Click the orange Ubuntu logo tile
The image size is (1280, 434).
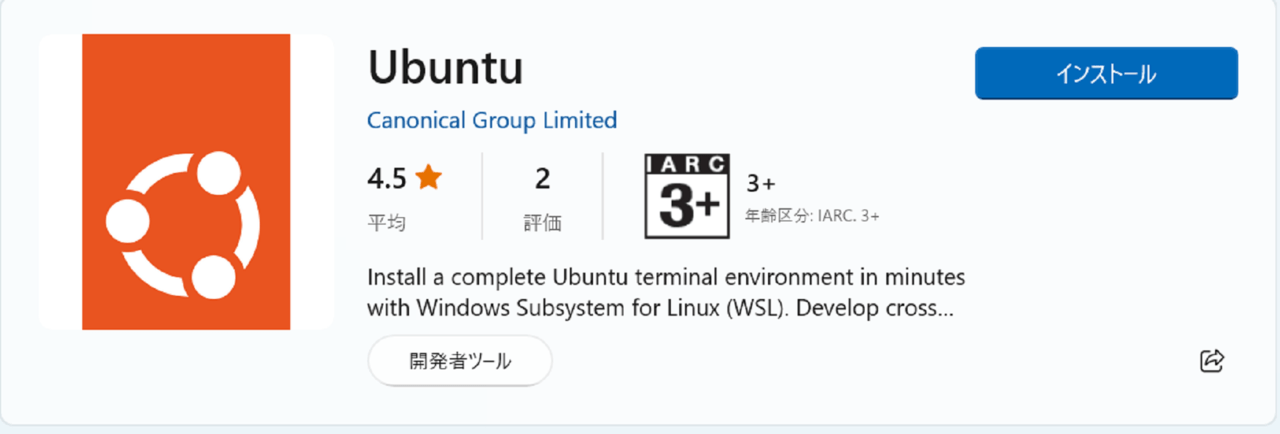pyautogui.click(x=186, y=181)
